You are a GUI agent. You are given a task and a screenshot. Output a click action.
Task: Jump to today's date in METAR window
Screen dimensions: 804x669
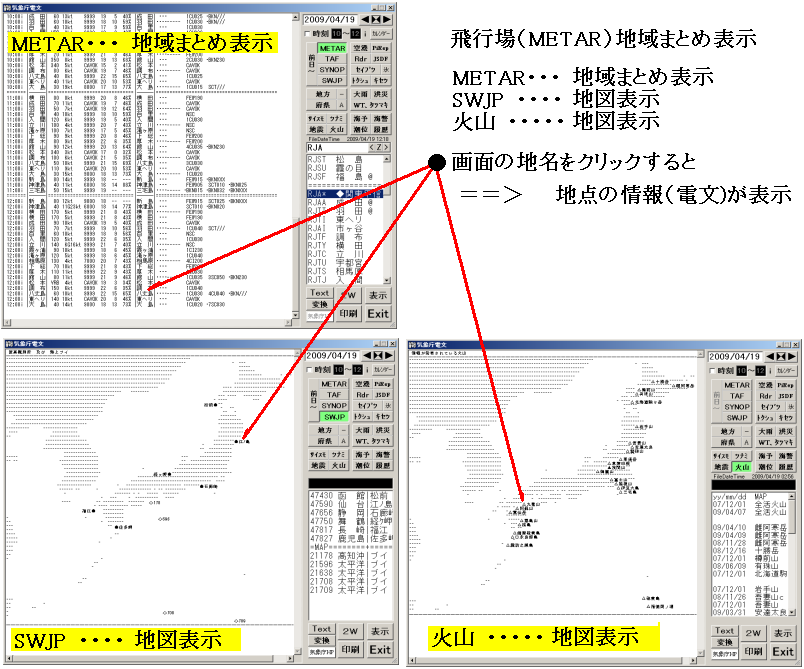click(x=376, y=19)
